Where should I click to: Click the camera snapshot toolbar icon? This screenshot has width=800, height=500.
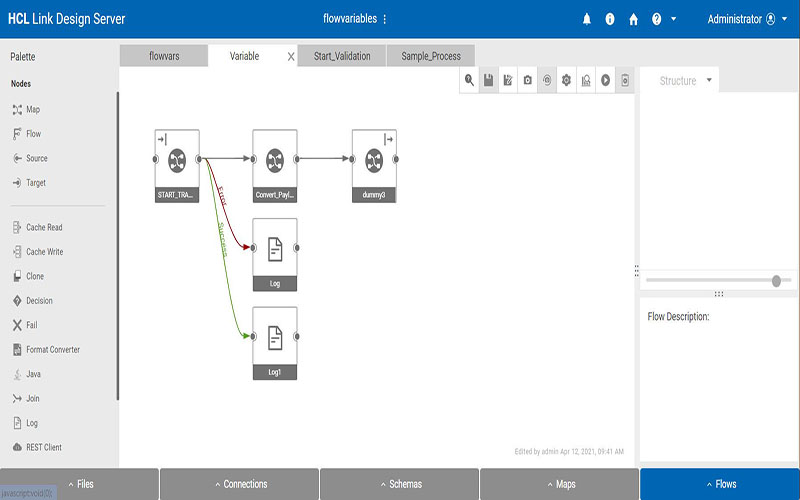click(x=528, y=80)
